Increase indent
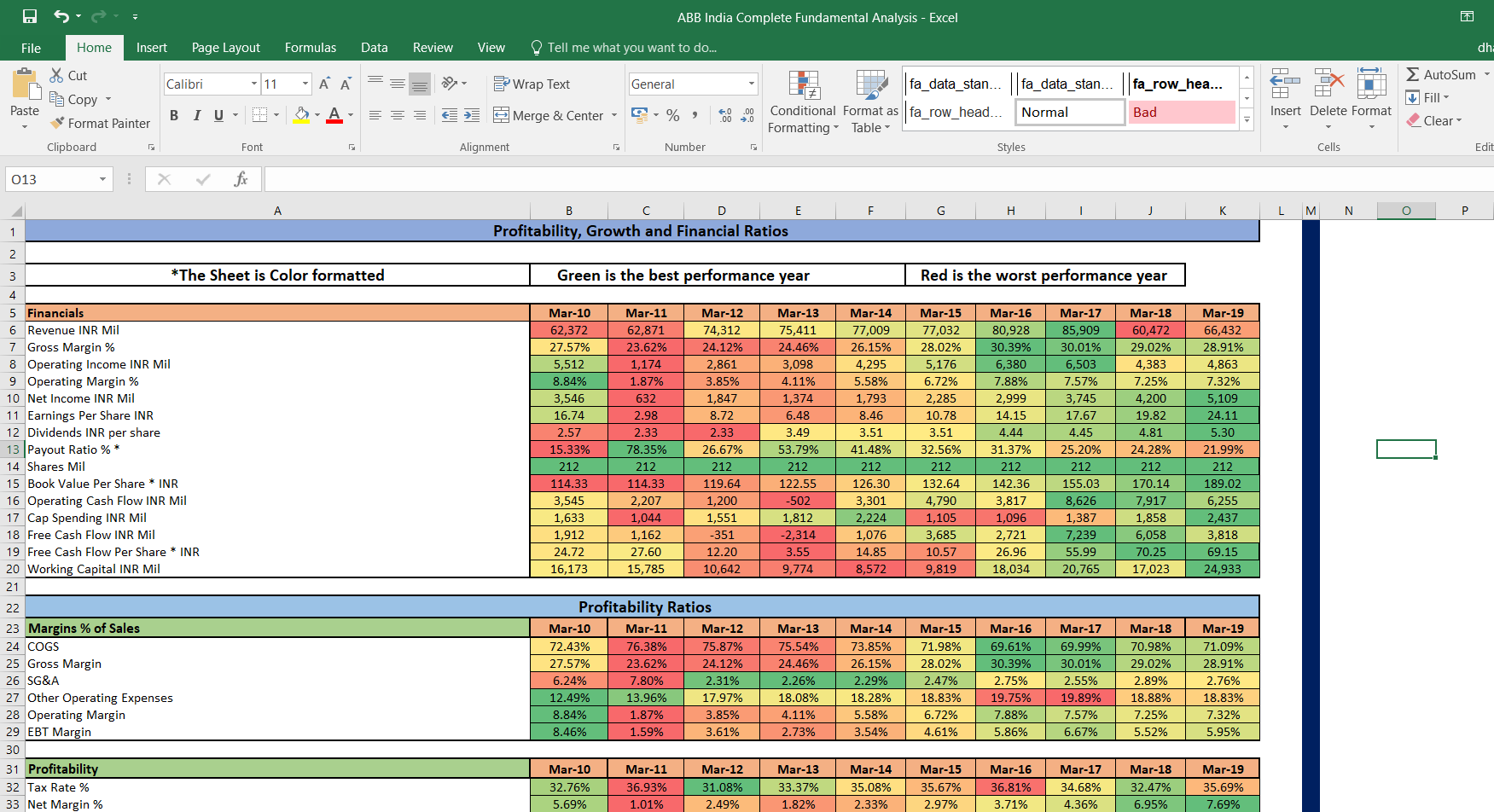Screen dimensions: 1494x812 pos(472,115)
